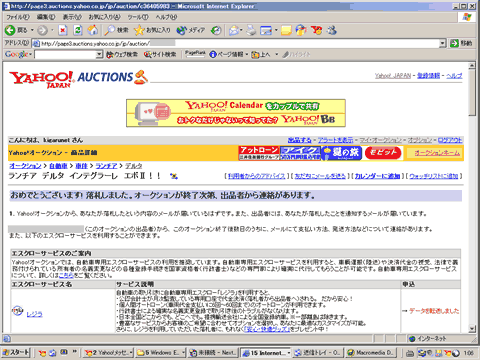The height and width of the screenshot is (360, 480).
Task: Click the オークション breadcrumb link
Action: click(25, 166)
